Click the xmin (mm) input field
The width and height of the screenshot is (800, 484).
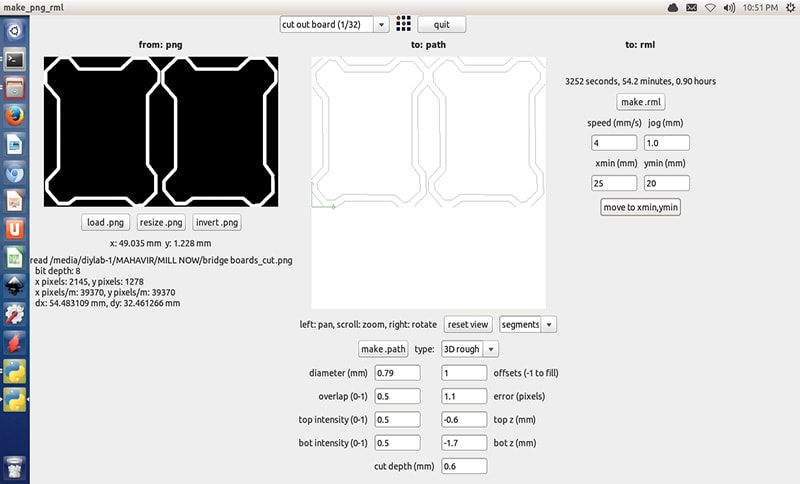click(614, 183)
